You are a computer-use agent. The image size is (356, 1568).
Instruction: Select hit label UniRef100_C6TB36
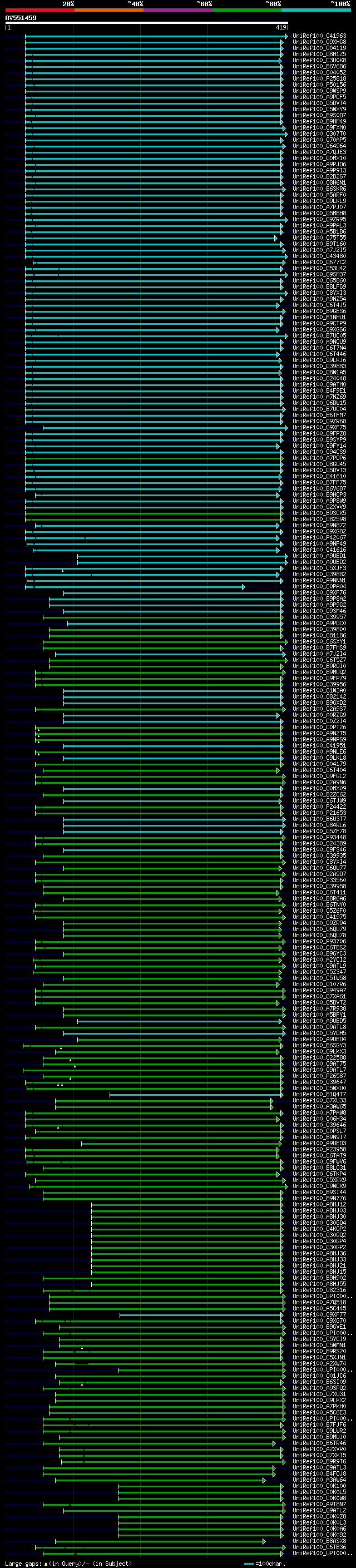click(x=319, y=1547)
